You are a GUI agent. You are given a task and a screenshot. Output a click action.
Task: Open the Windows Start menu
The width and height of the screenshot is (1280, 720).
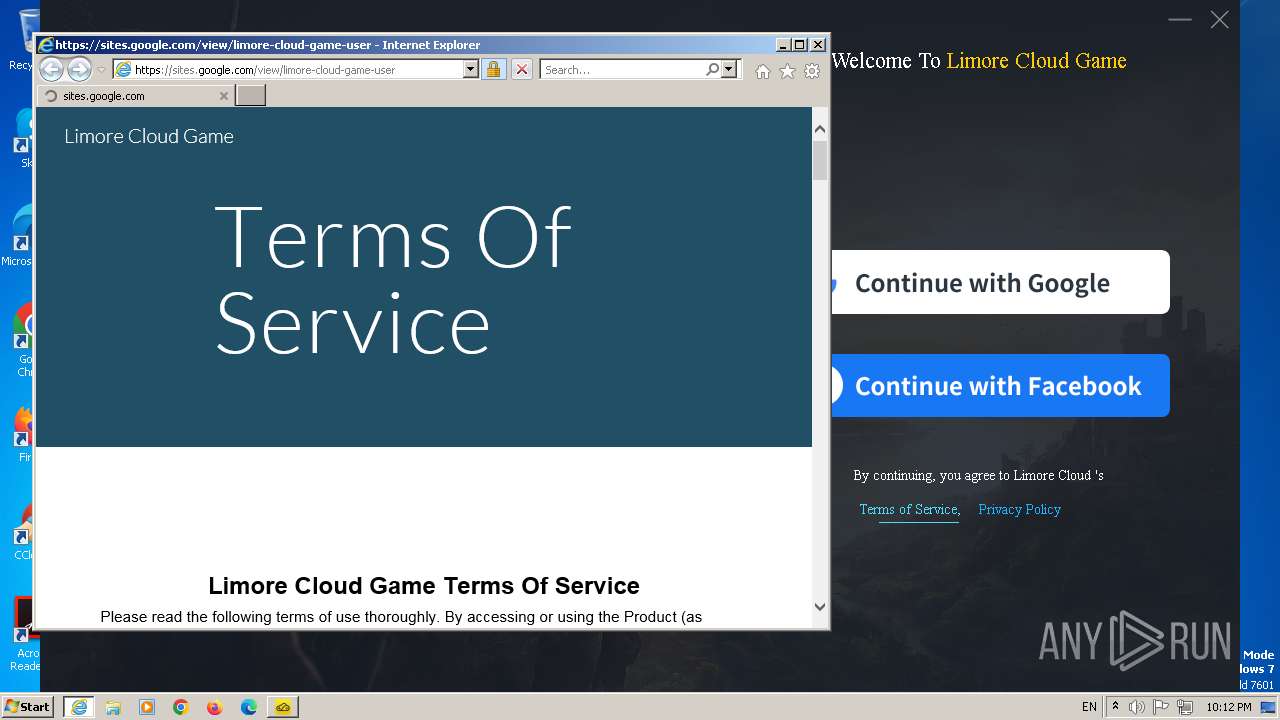point(27,706)
